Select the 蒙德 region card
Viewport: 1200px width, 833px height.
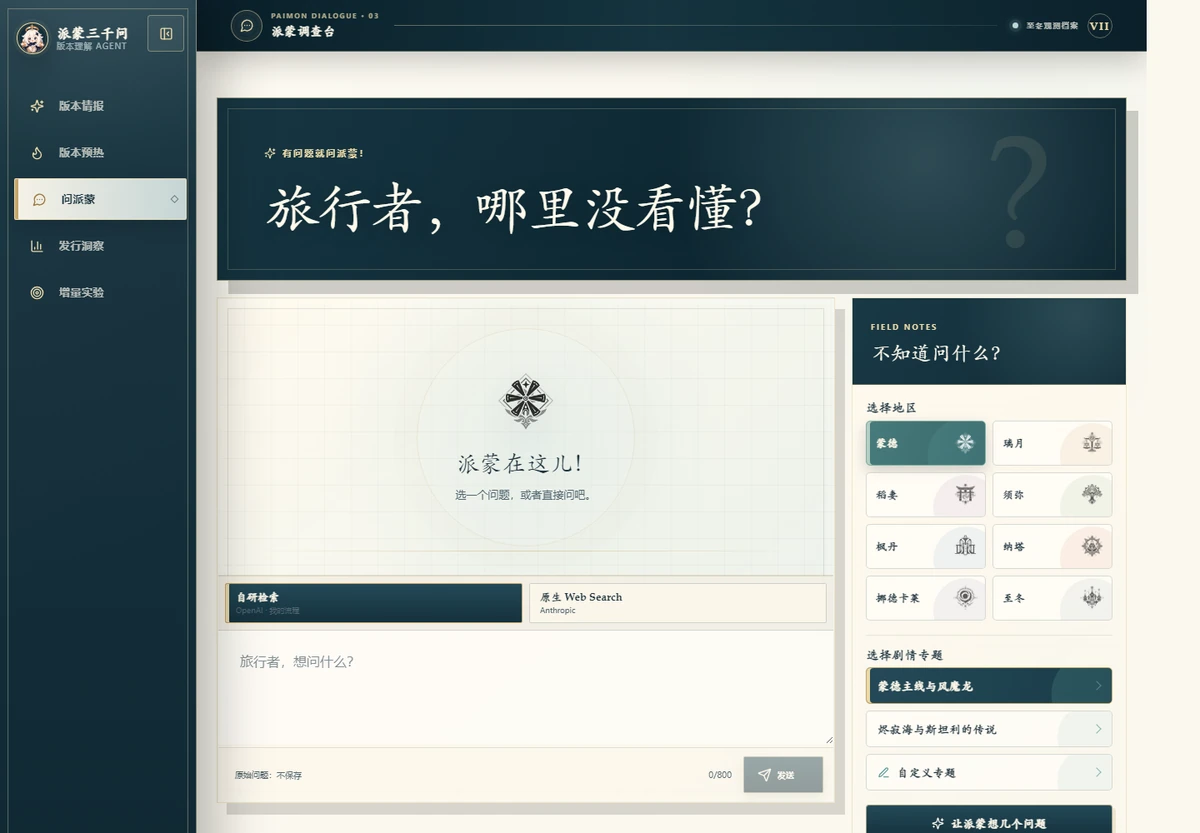[x=926, y=443]
